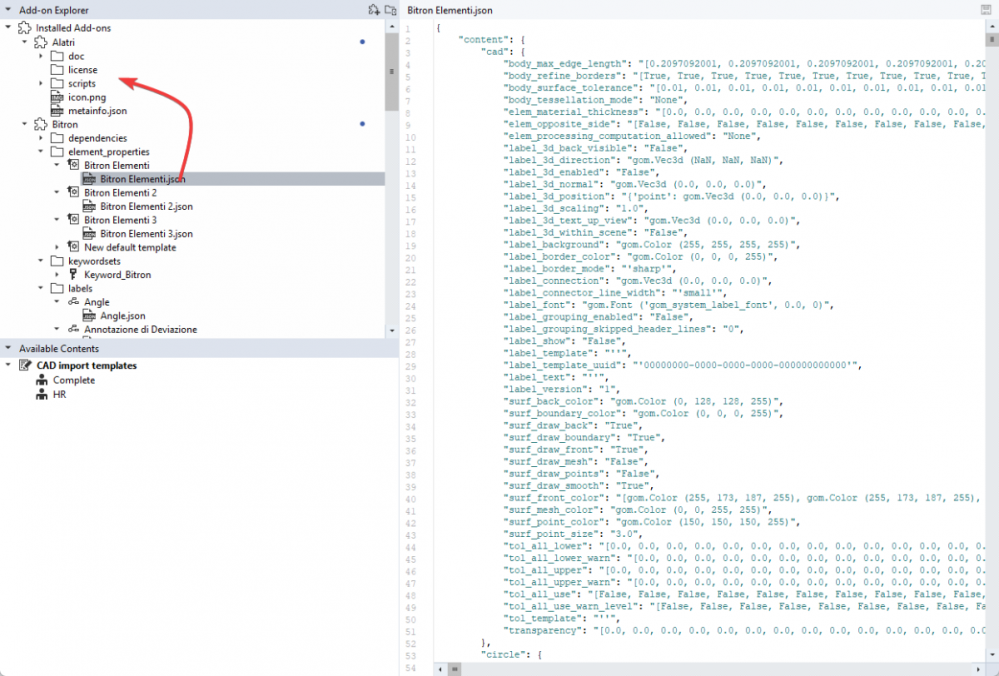
Task: Click the import folder icon in explorer header
Action: coord(390,10)
